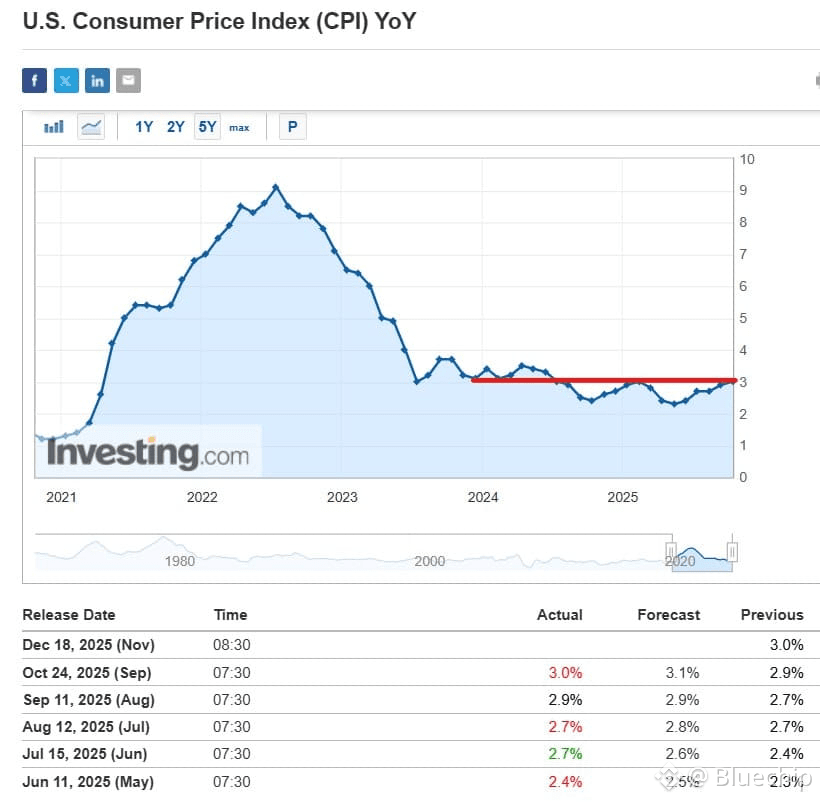Click the CPI peak data point on the chart
The height and width of the screenshot is (802, 820).
point(275,187)
